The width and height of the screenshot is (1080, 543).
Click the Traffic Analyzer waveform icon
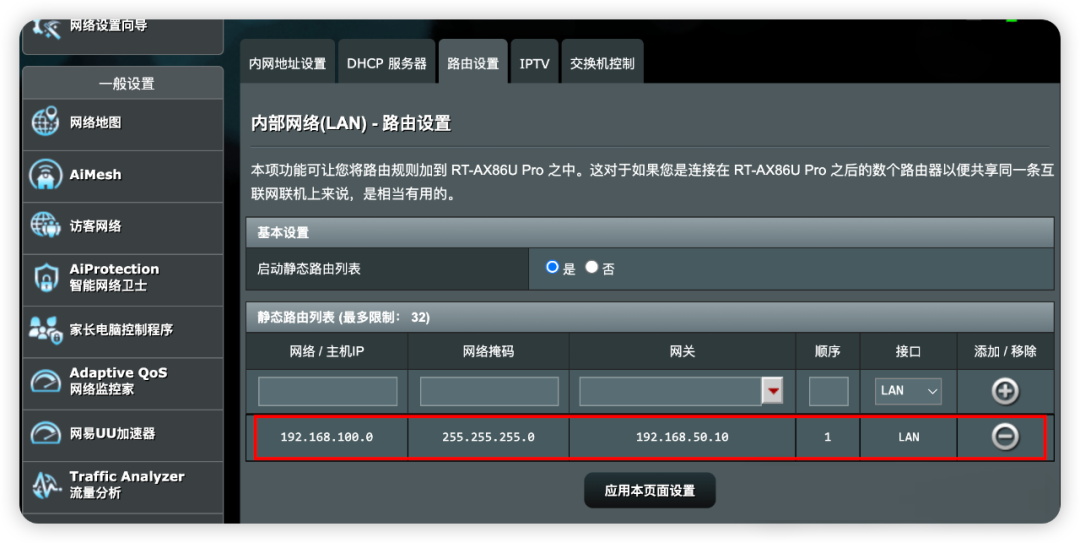pyautogui.click(x=46, y=485)
